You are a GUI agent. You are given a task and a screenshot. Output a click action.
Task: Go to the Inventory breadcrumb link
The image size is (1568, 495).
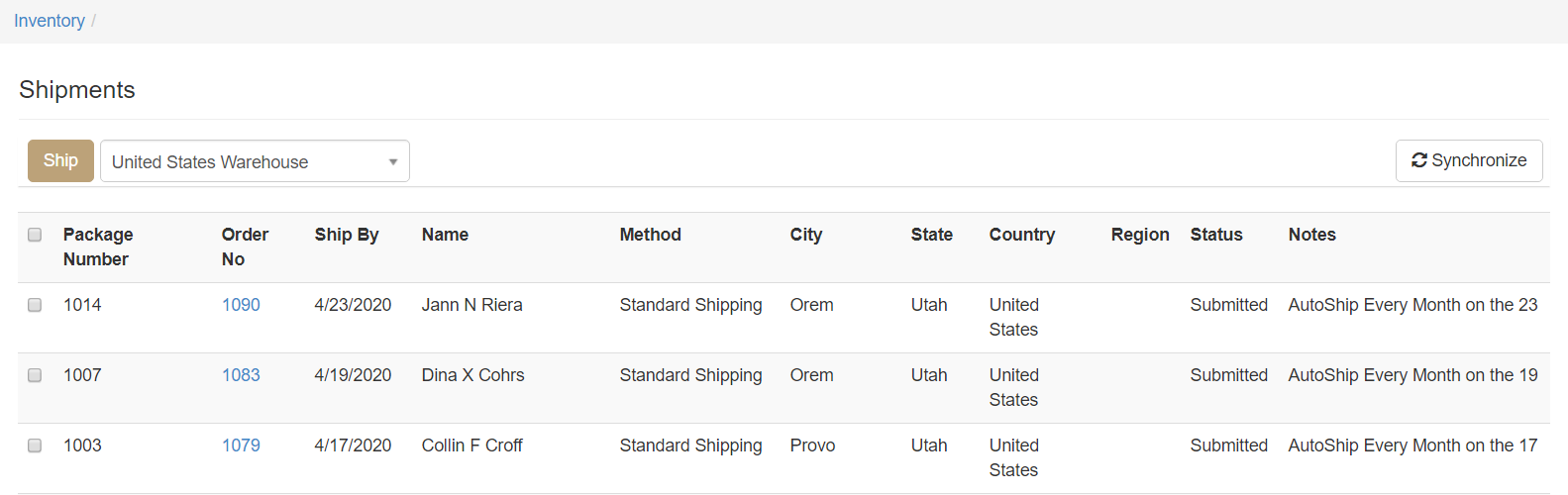[50, 21]
